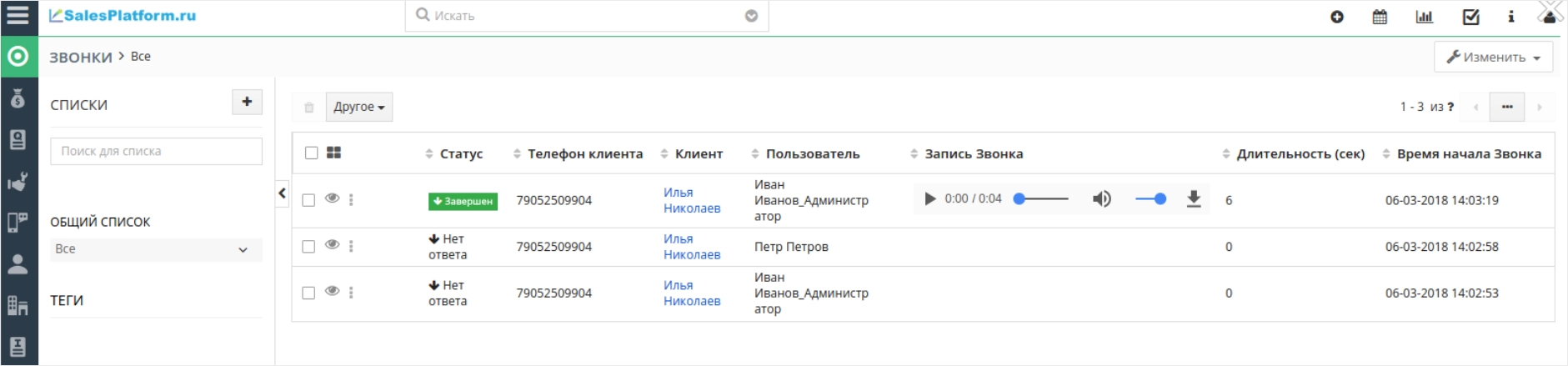Mute the call recording audio

(1102, 198)
